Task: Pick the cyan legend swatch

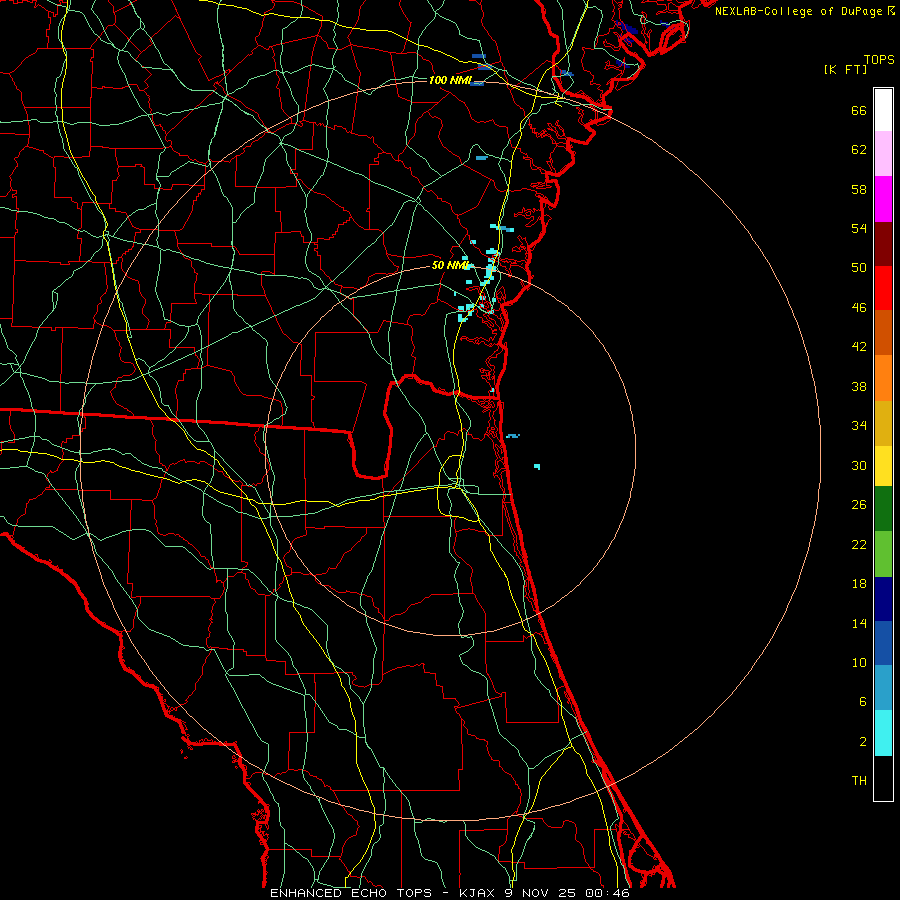Action: coord(883,733)
